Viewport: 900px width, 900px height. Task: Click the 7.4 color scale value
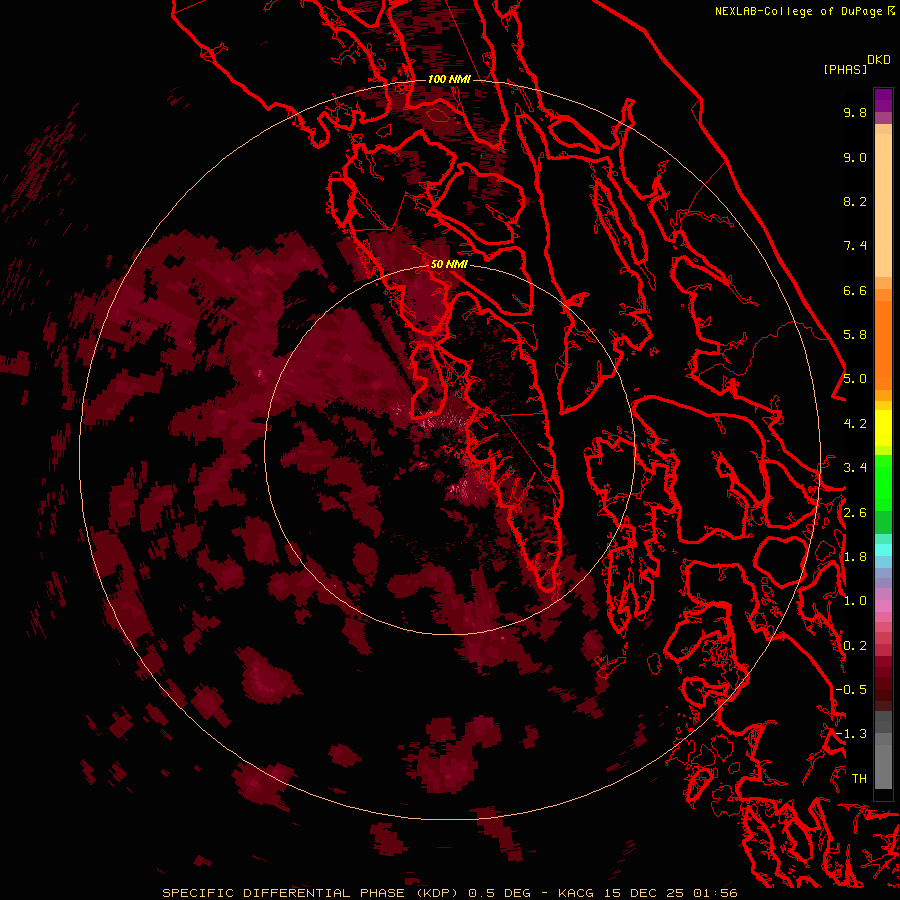coord(855,246)
